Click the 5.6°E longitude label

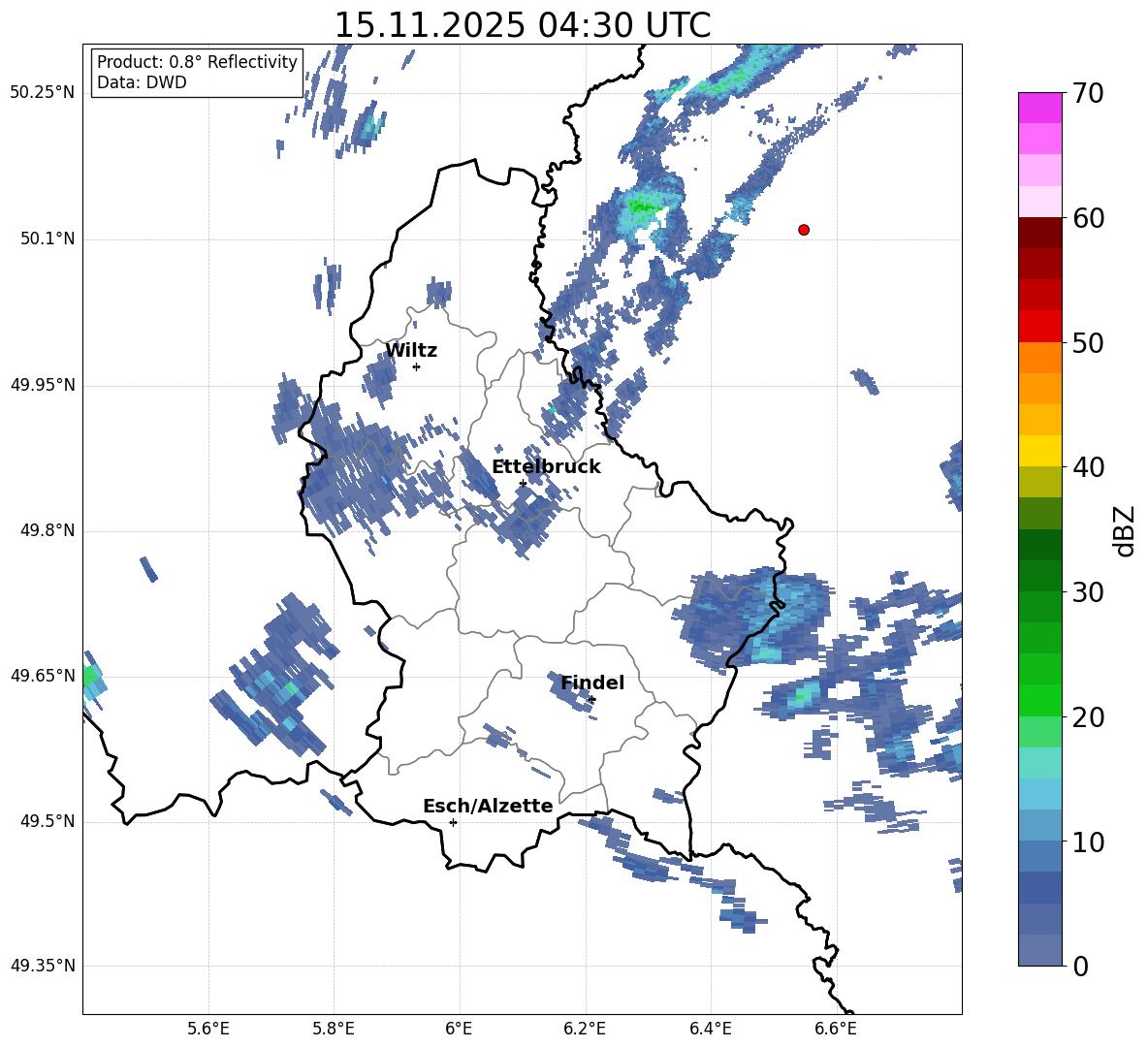coord(208,1029)
